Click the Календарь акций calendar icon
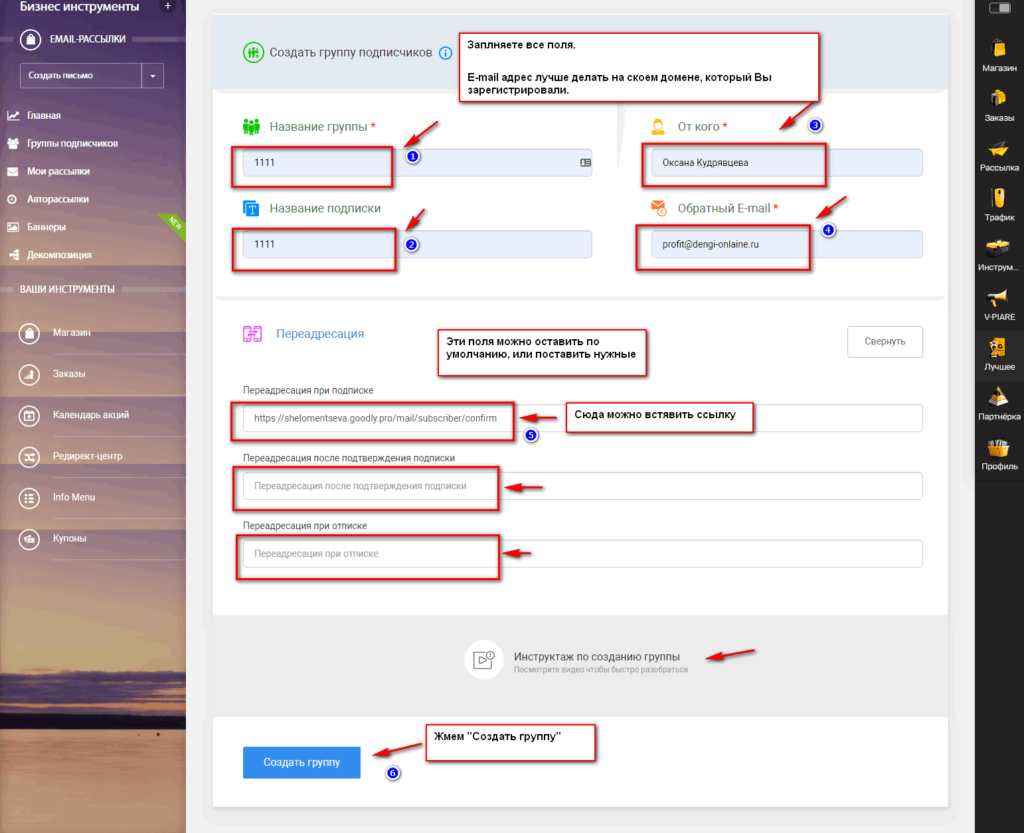Viewport: 1024px width, 833px height. tap(29, 415)
